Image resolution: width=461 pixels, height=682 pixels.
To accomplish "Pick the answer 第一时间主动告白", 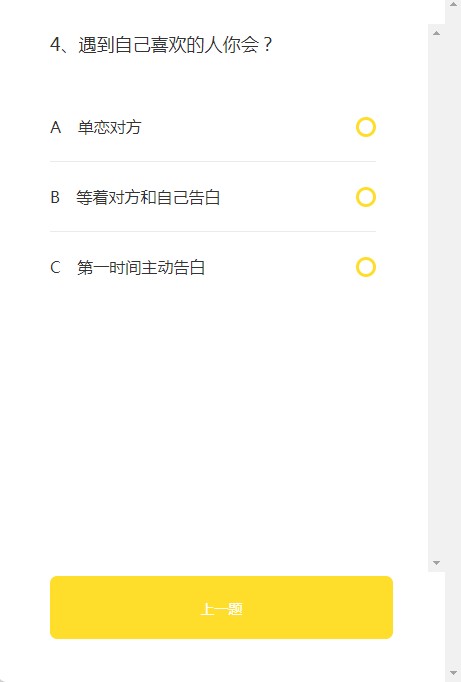I will pyautogui.click(x=141, y=267).
